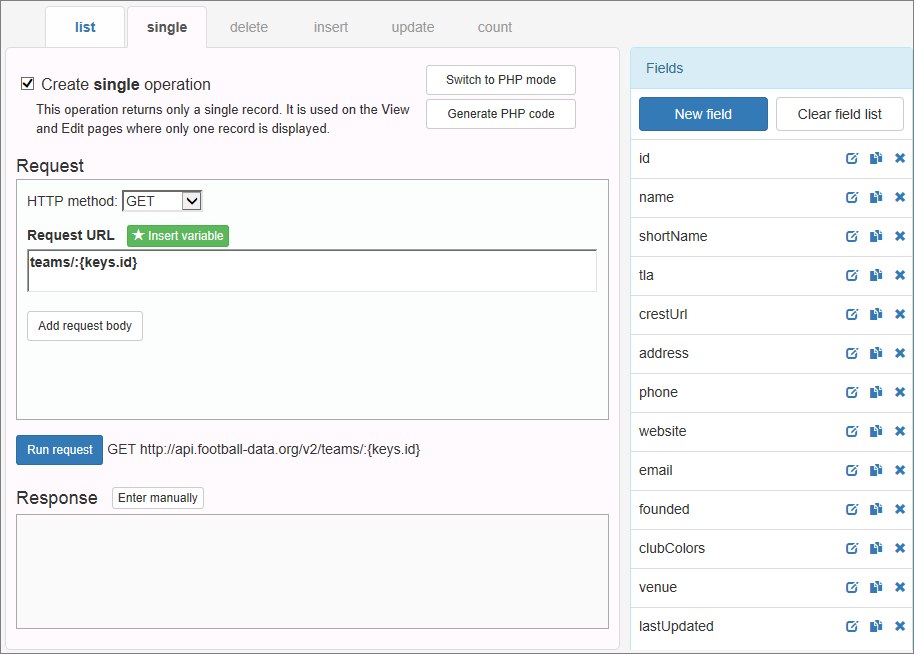Remove the phone field
This screenshot has width=914, height=654.
[x=899, y=392]
